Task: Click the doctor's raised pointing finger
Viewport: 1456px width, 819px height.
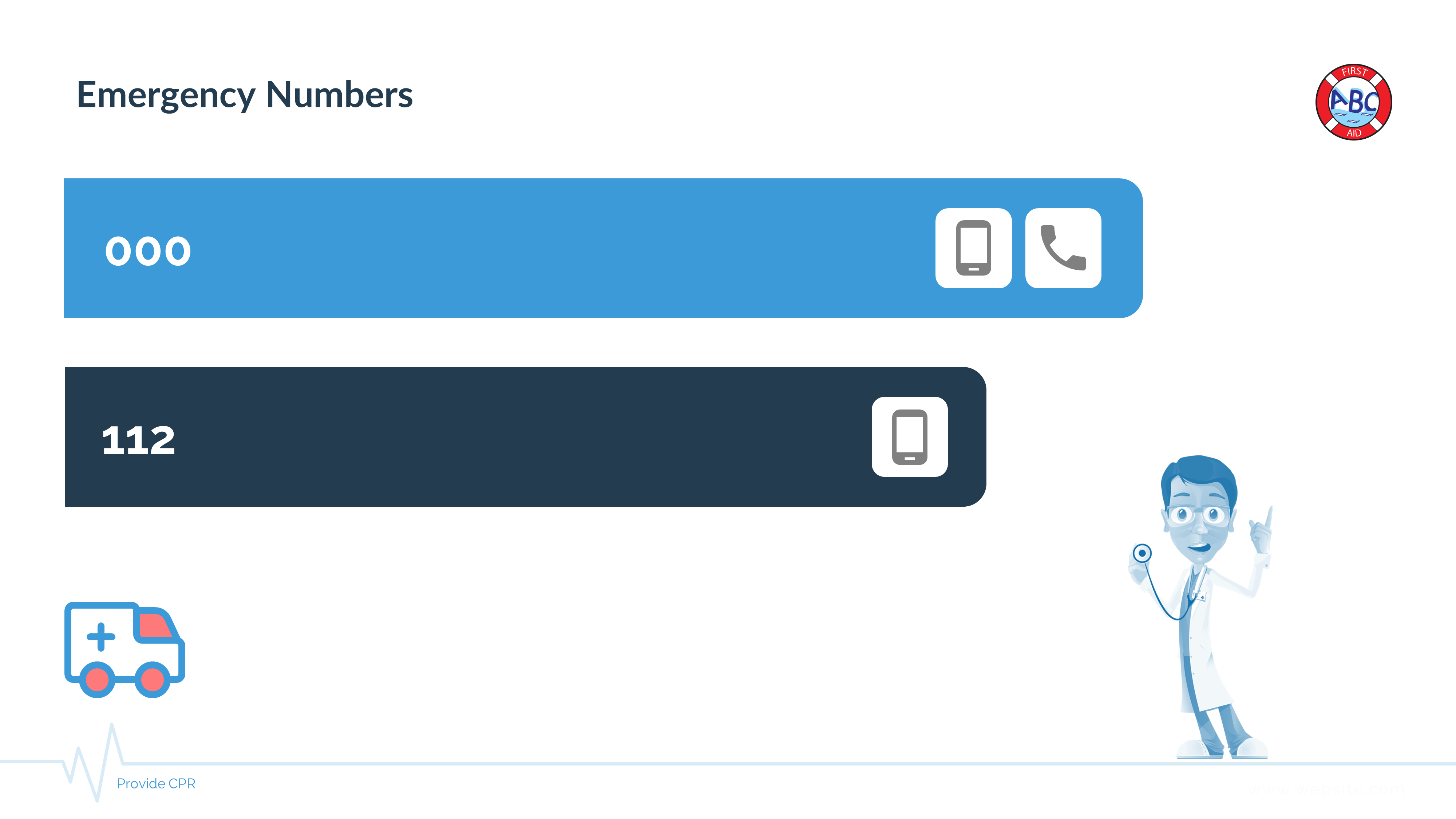Action: (1268, 517)
